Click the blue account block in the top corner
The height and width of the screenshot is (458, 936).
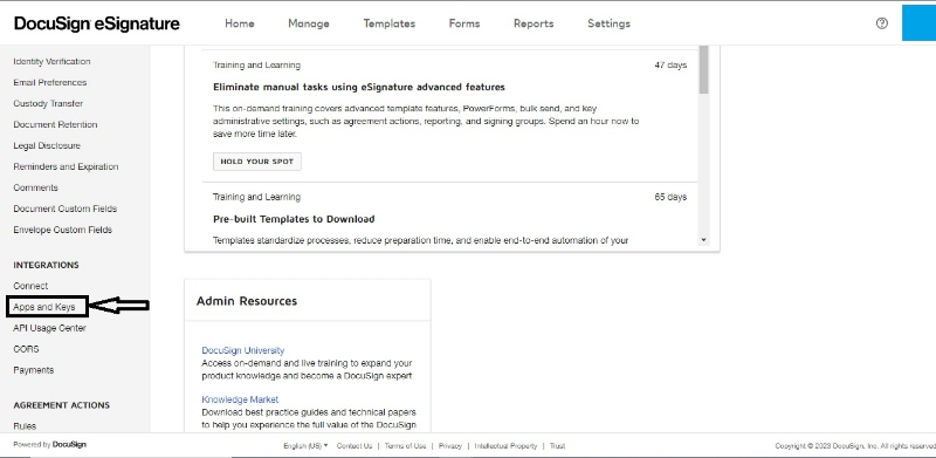click(x=919, y=23)
